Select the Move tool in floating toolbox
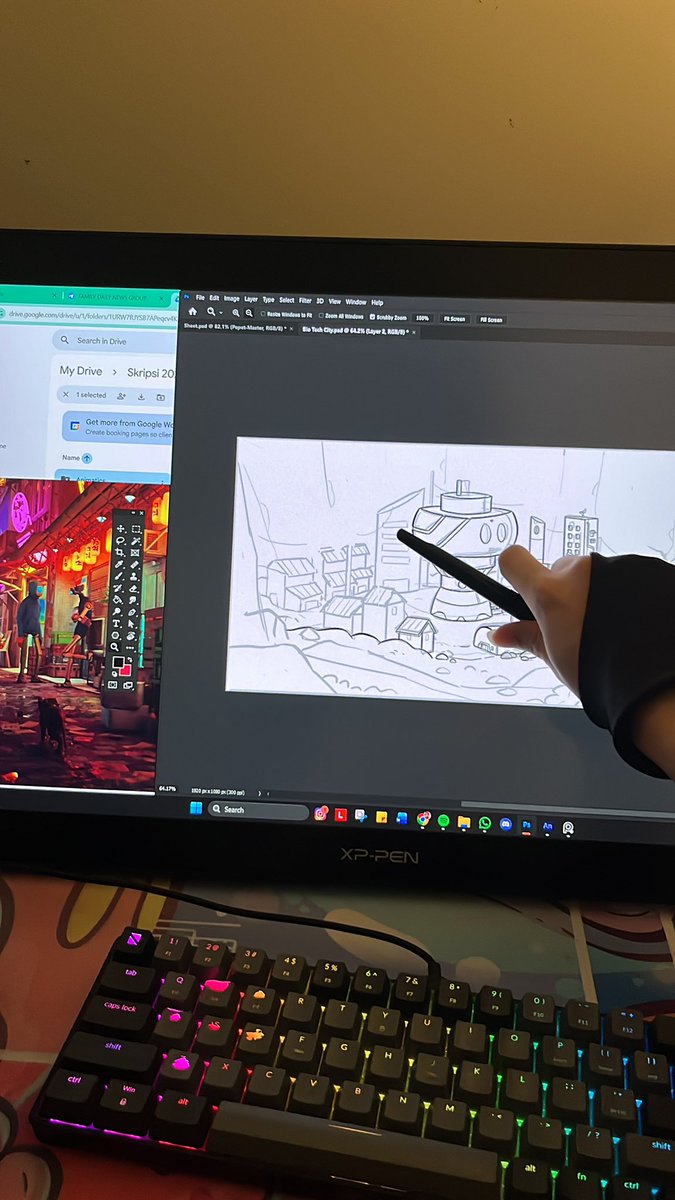Screen dimensions: 675x1200 [120, 529]
